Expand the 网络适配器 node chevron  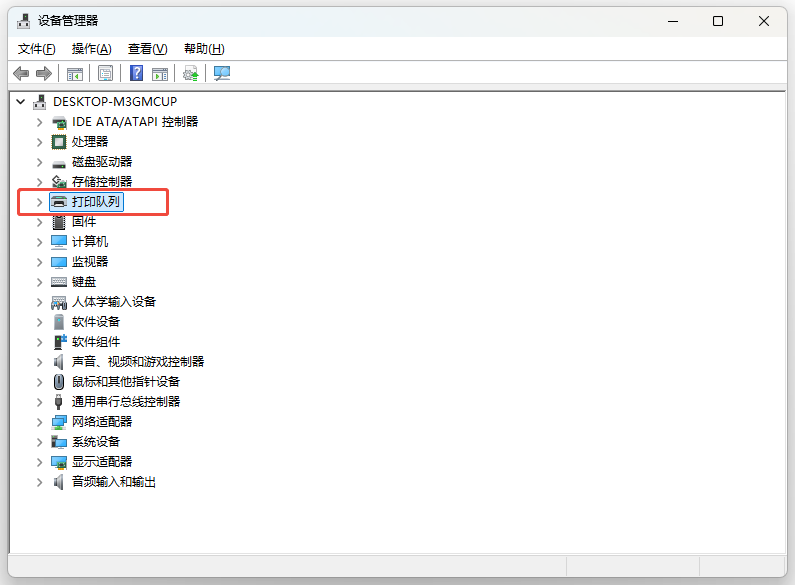[x=40, y=422]
